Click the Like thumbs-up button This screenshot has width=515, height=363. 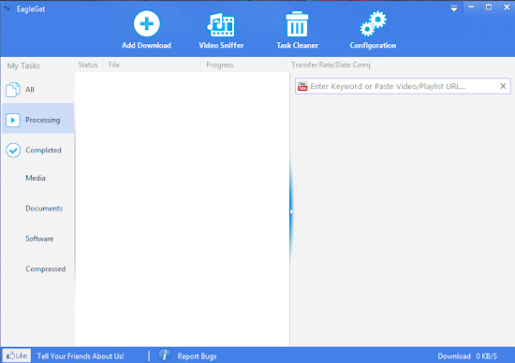[x=17, y=356]
